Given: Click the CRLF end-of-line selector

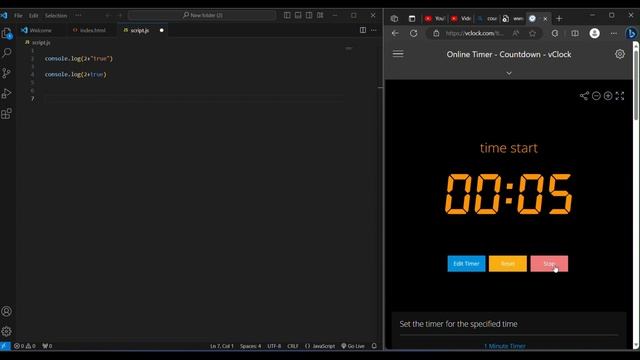Looking at the screenshot, I should pyautogui.click(x=293, y=346).
